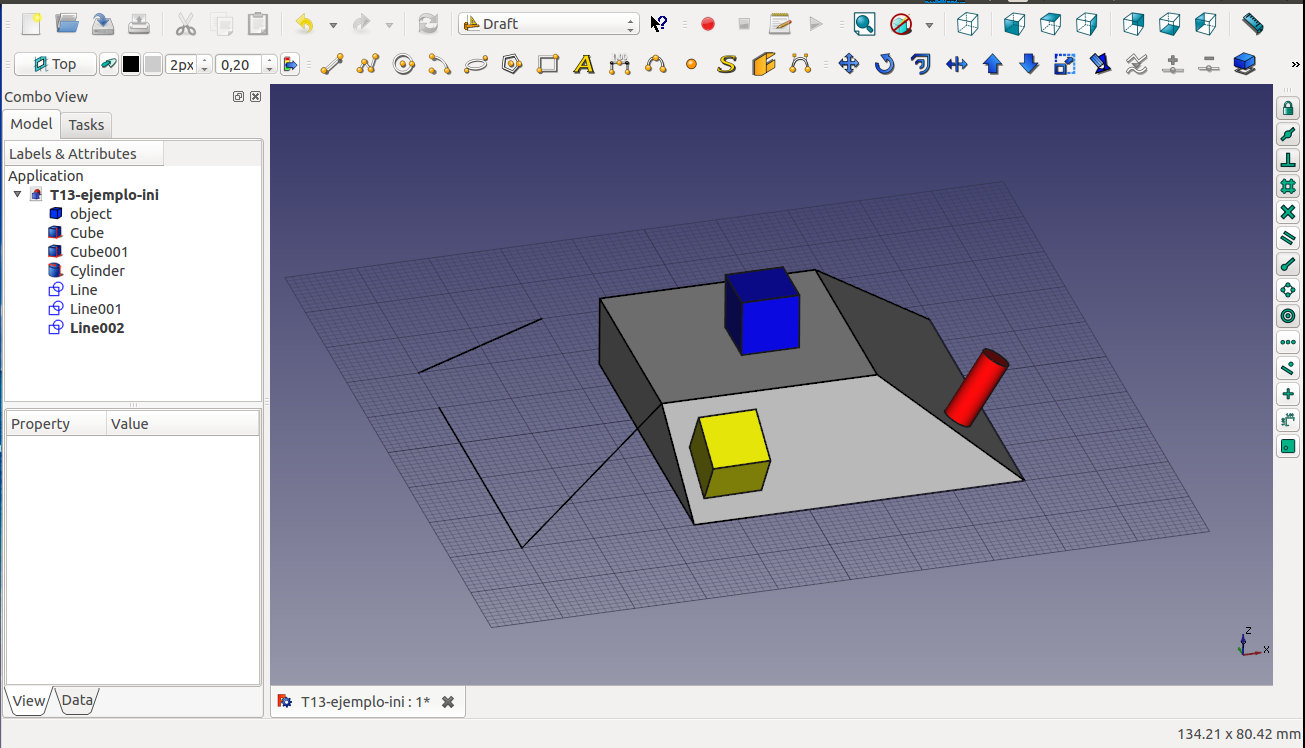
Task: Open the Draft workbench dropdown
Action: 548,24
